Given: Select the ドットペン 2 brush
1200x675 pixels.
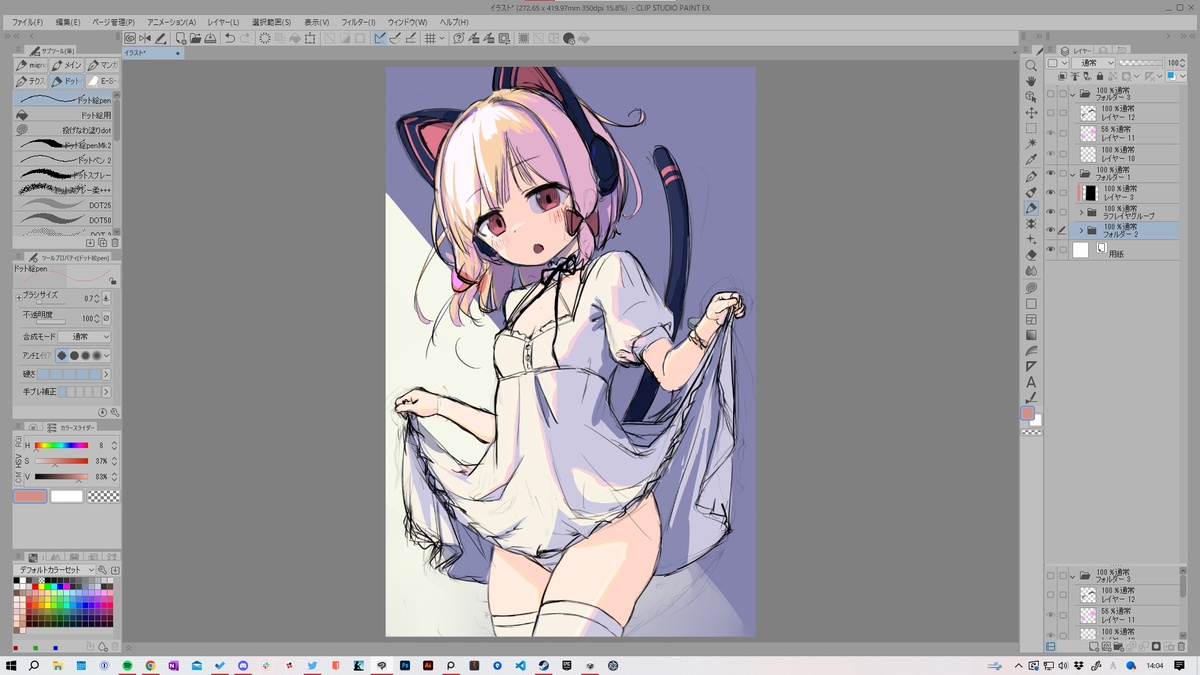Looking at the screenshot, I should (65, 160).
